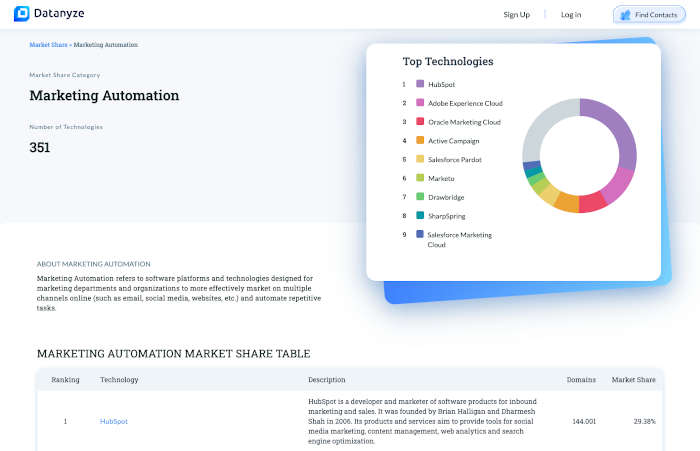Click the Salesforce Marketing Cloud blue swatch
This screenshot has height=451, width=700.
(x=420, y=234)
